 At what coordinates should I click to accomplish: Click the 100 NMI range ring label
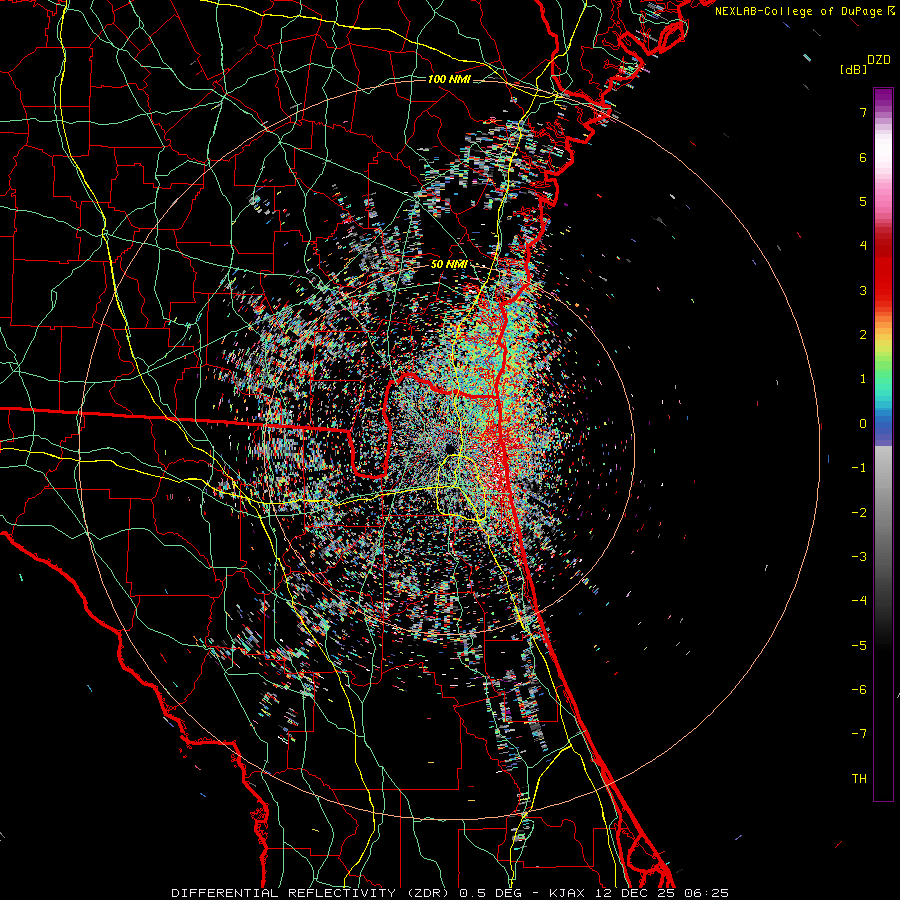pyautogui.click(x=449, y=79)
